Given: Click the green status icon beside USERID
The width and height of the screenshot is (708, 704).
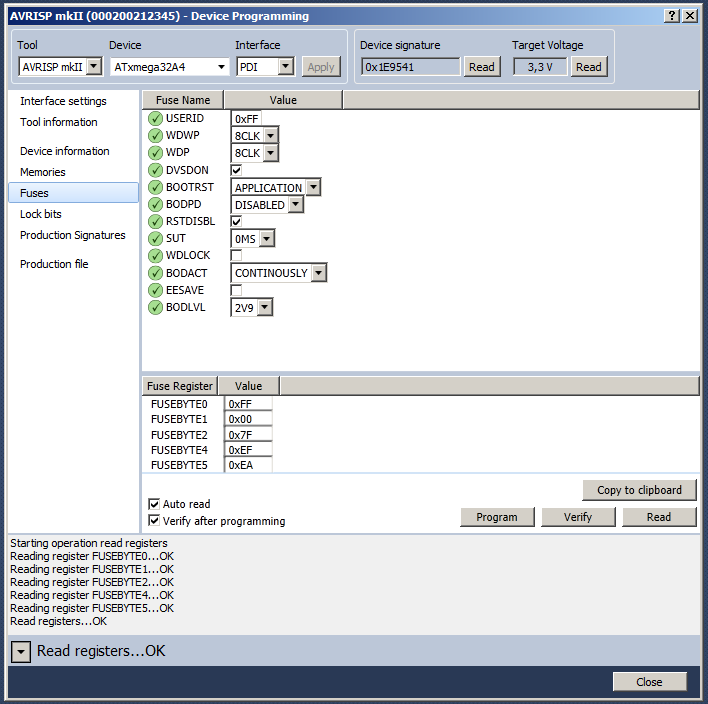Looking at the screenshot, I should tap(155, 118).
